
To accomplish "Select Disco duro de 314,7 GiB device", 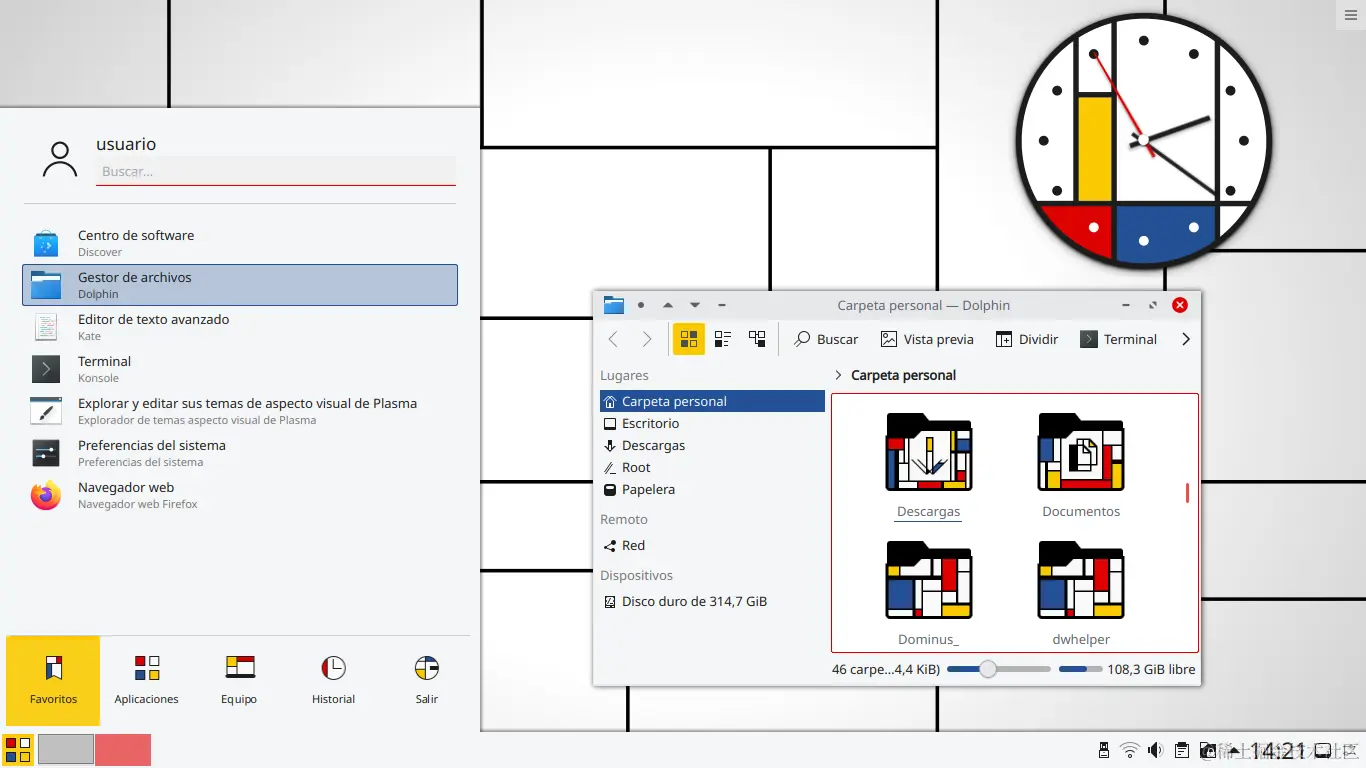I will coord(712,601).
